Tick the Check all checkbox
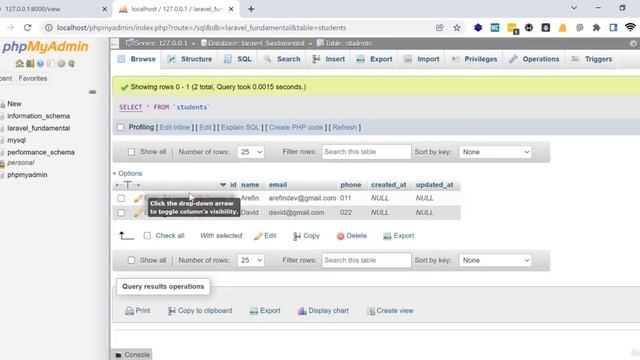The image size is (640, 360). pos(147,236)
